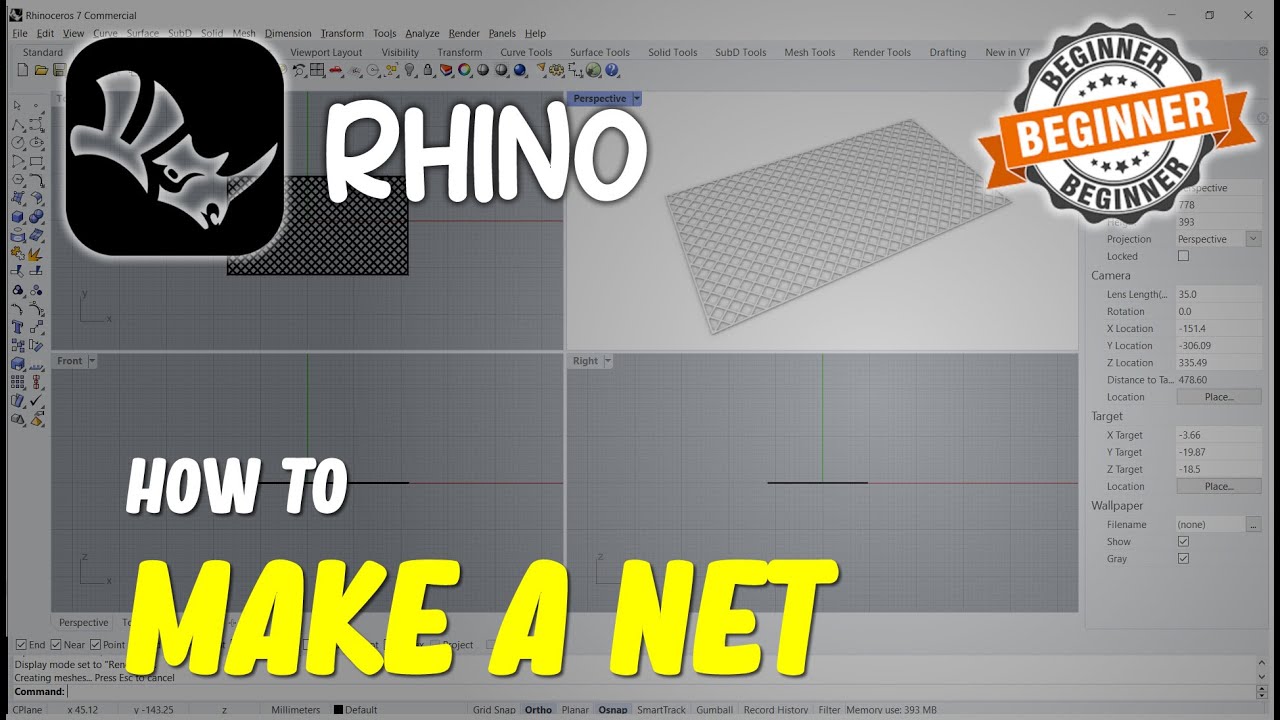The height and width of the screenshot is (720, 1280).
Task: Click Record History in status bar
Action: (775, 710)
